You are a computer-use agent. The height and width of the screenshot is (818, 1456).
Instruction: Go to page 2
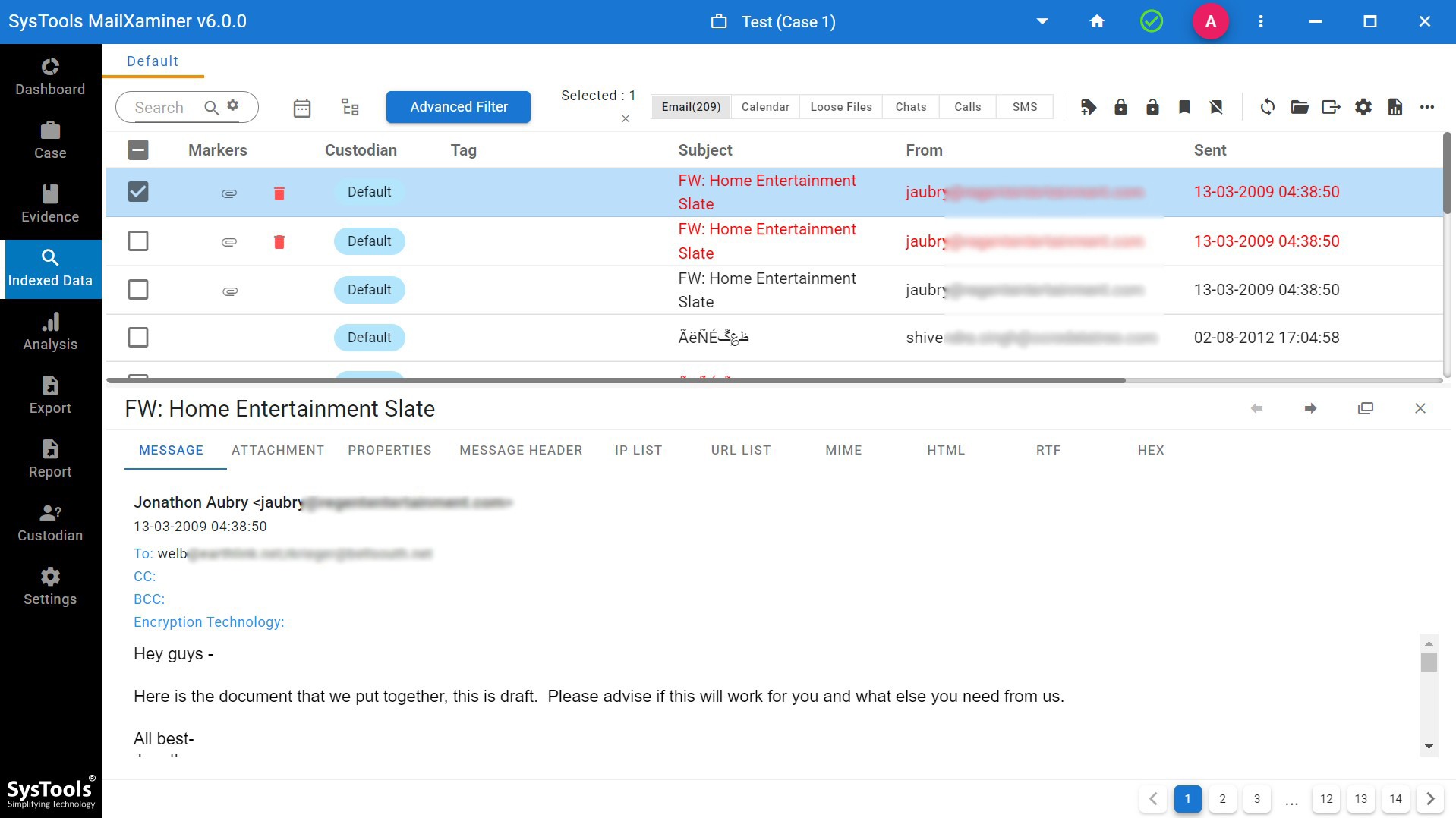(1222, 799)
